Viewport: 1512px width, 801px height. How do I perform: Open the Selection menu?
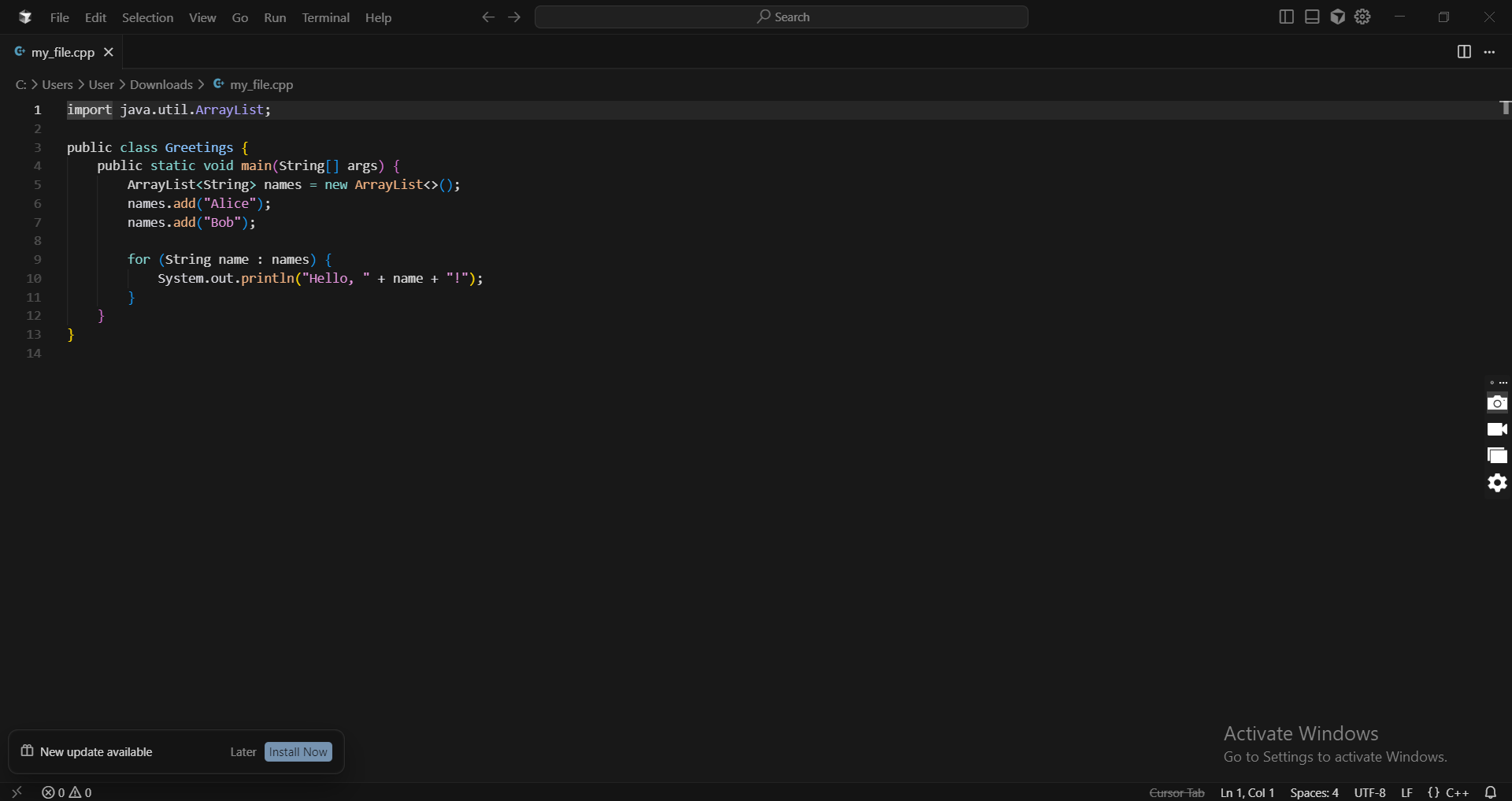[147, 17]
